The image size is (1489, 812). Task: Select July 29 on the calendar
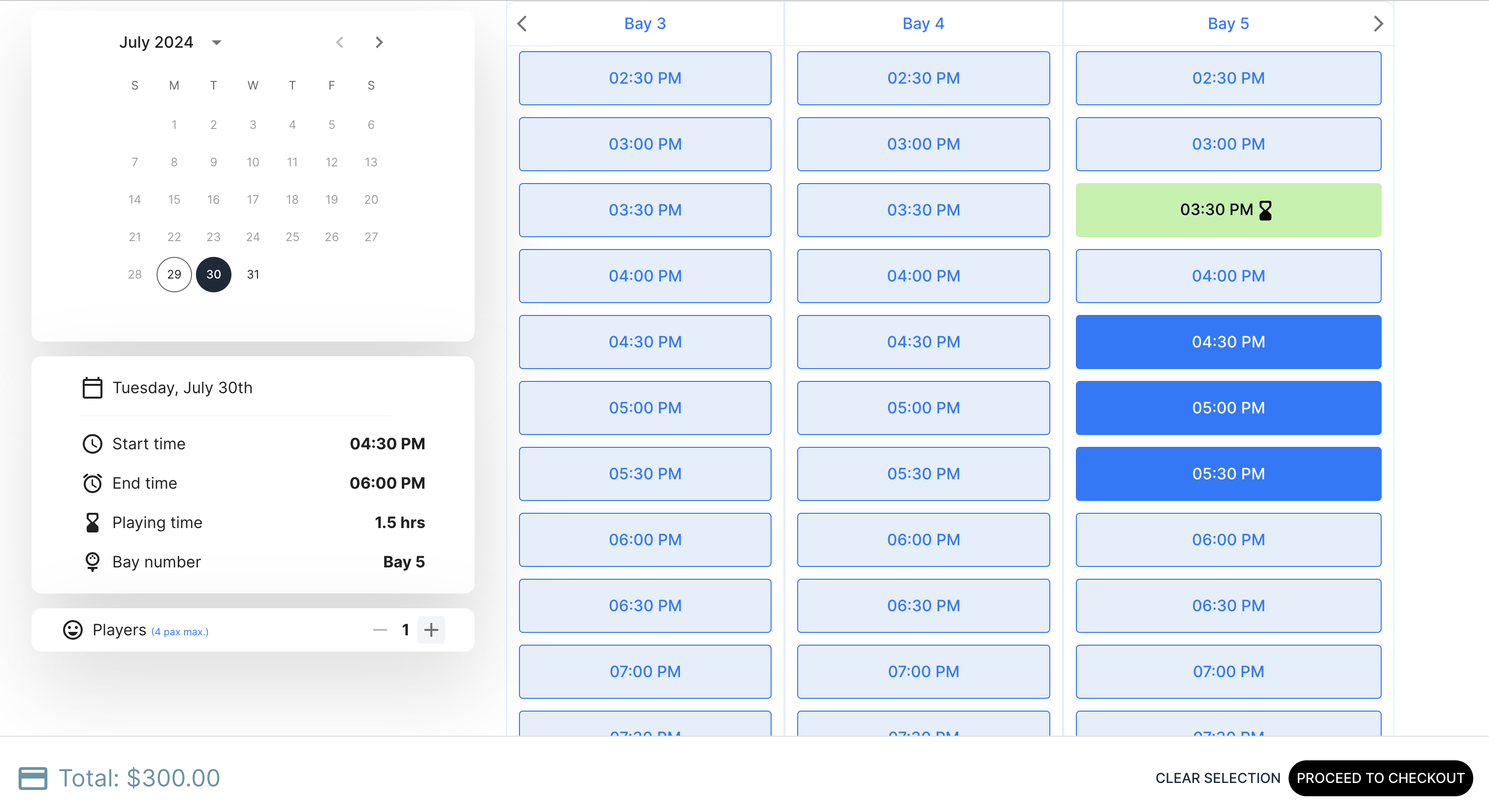(x=174, y=274)
